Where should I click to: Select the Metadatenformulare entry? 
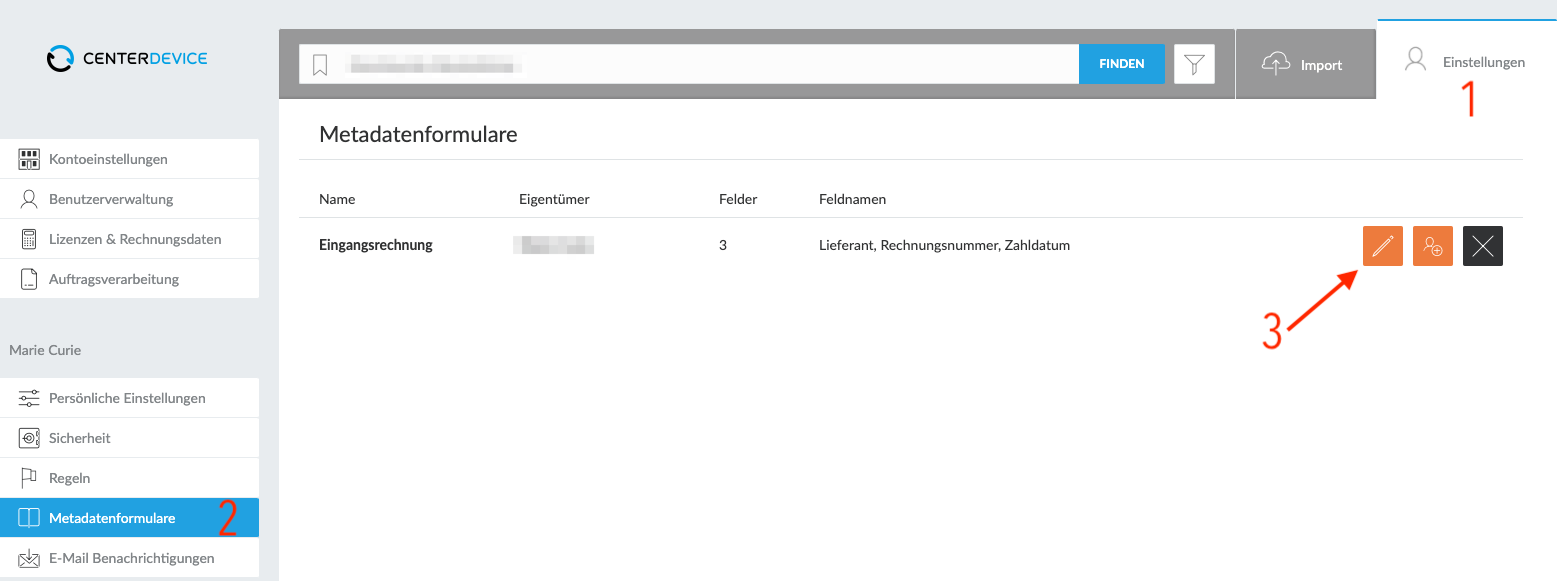(x=130, y=518)
